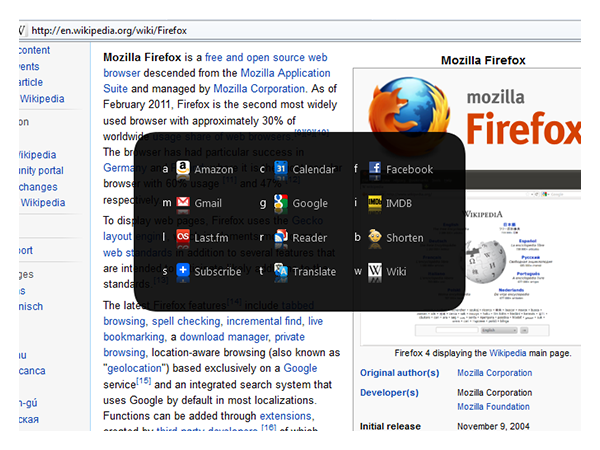Select the Shorten URL icon
Viewport: 600px width, 450px height.
pyautogui.click(x=375, y=237)
